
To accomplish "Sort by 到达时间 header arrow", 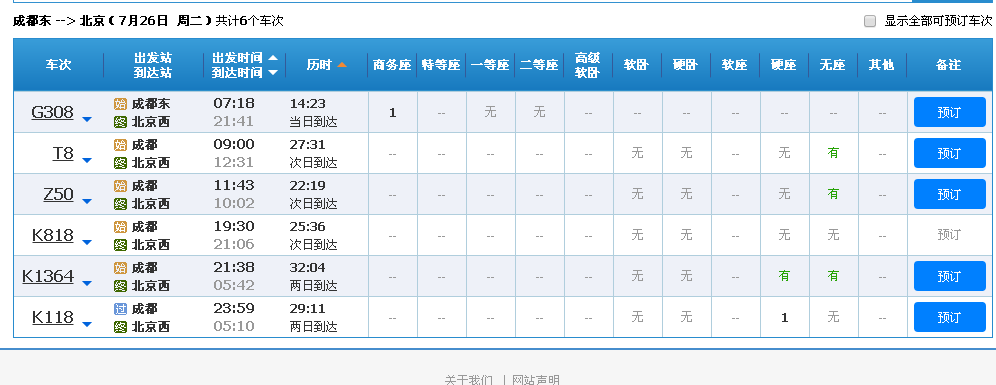I will pyautogui.click(x=273, y=72).
